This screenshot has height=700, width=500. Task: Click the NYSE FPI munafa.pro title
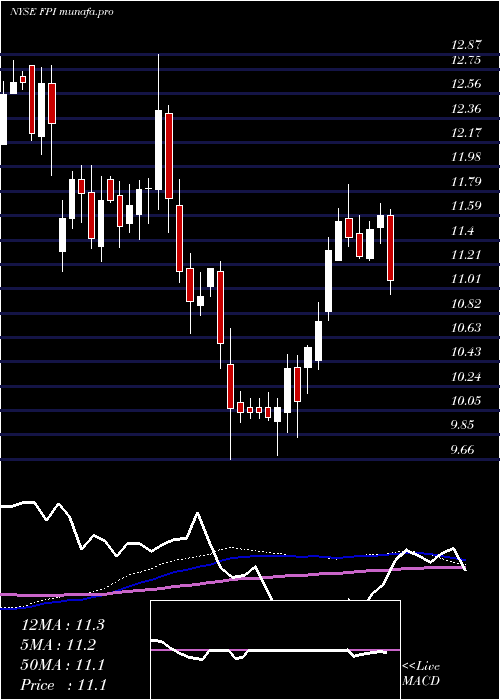pos(62,11)
